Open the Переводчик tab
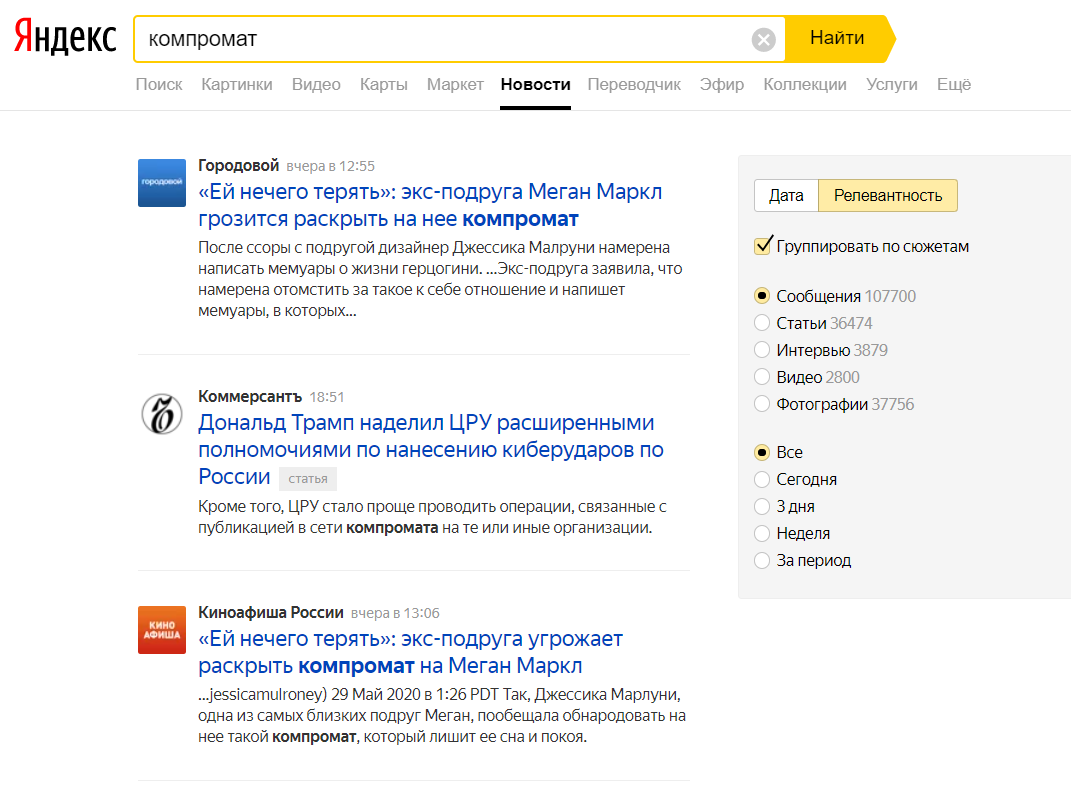 pos(634,85)
